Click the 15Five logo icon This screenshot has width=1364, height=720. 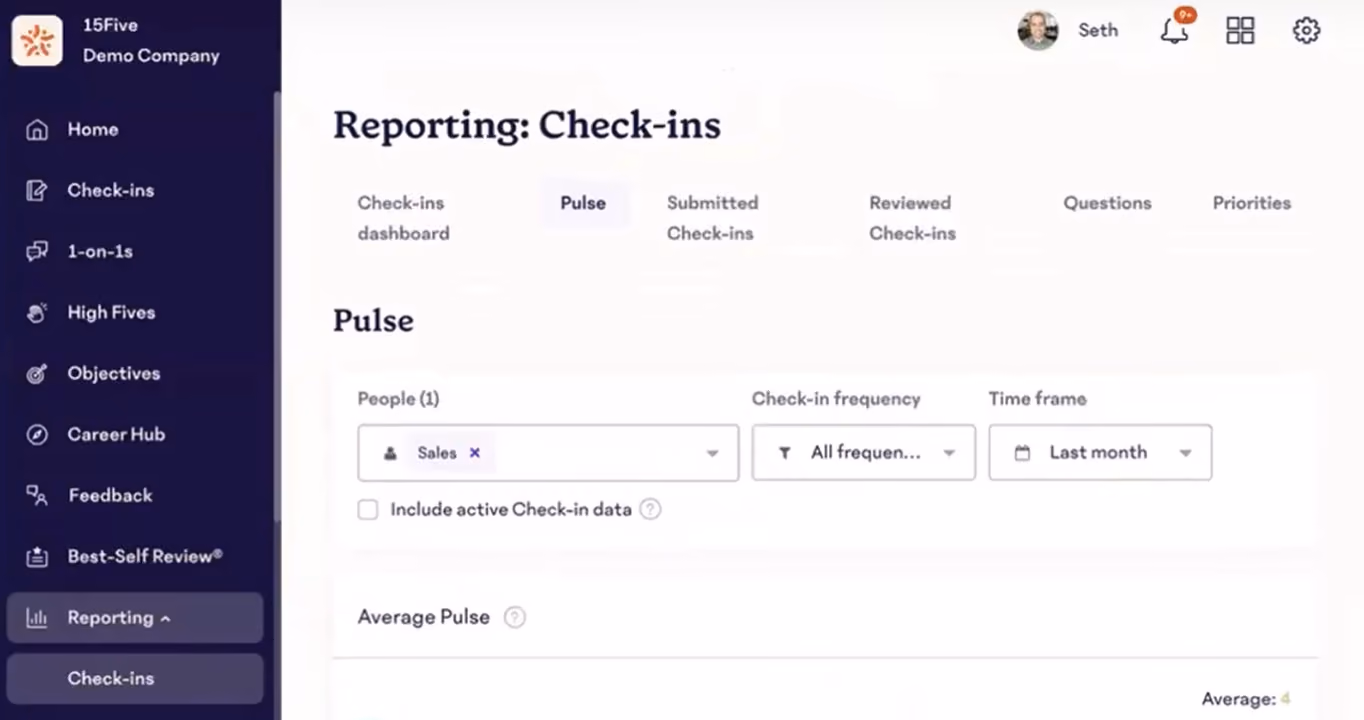point(37,41)
